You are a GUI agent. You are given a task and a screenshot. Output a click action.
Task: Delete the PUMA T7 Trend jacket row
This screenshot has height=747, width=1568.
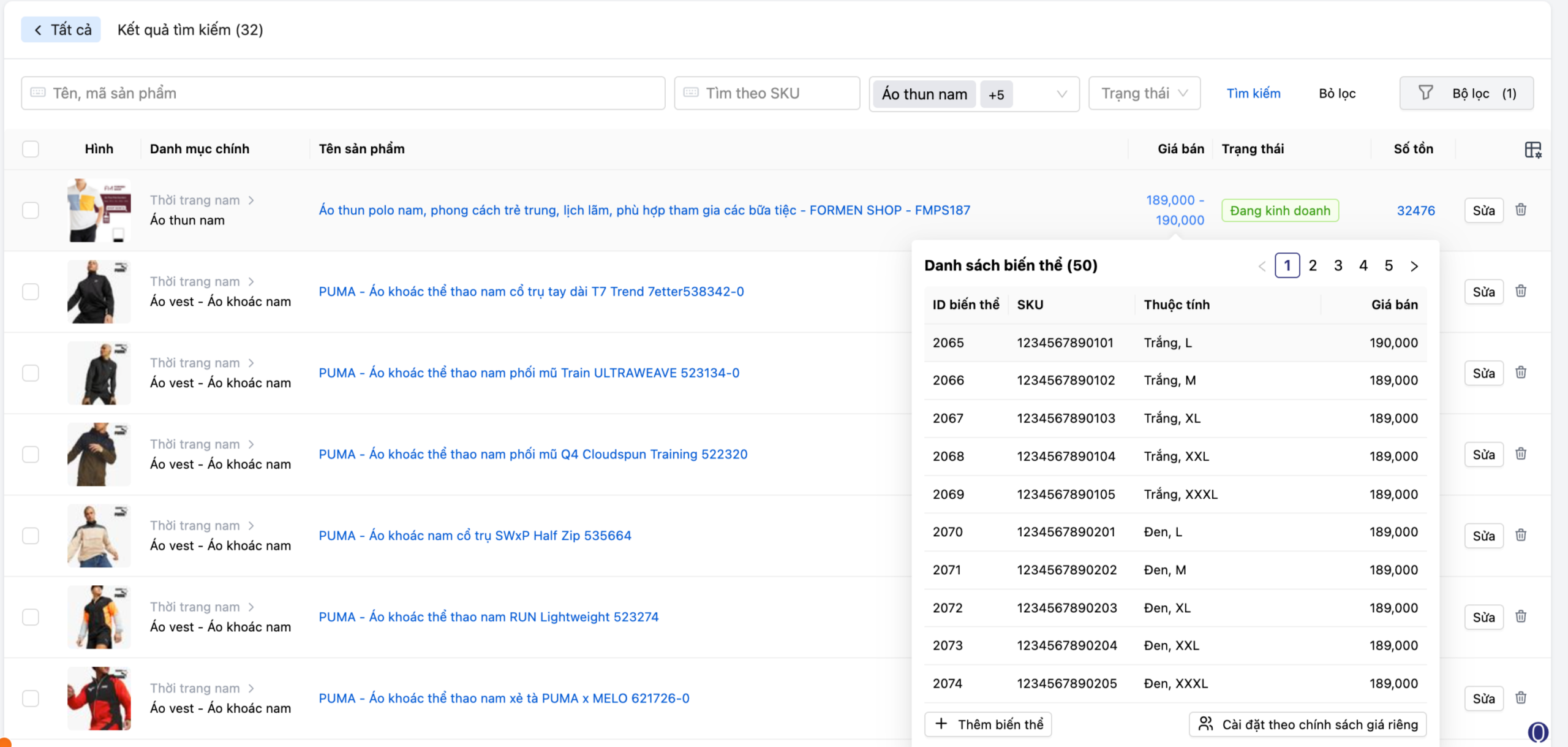[x=1521, y=292]
